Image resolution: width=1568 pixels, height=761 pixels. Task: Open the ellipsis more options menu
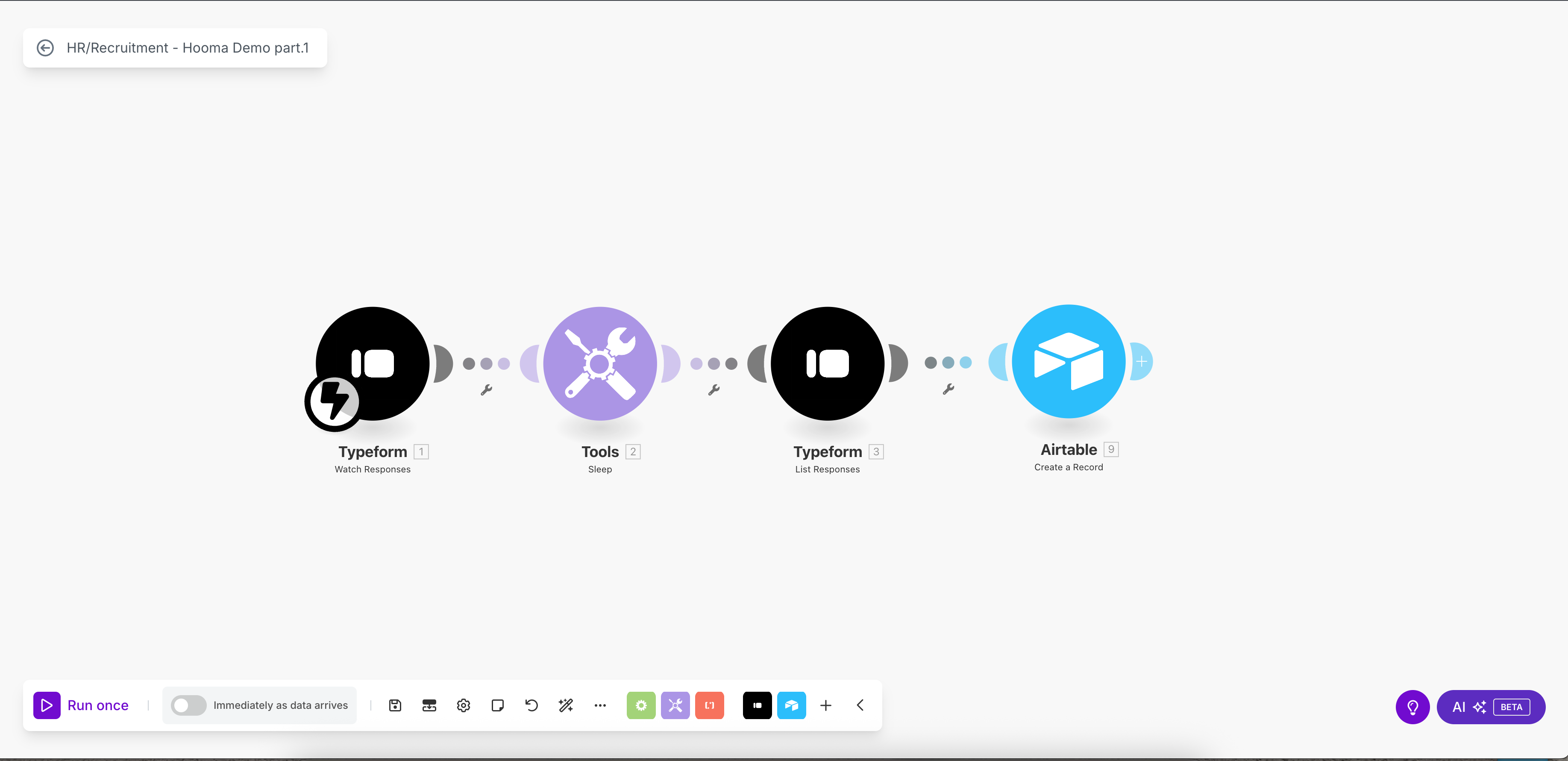point(600,705)
